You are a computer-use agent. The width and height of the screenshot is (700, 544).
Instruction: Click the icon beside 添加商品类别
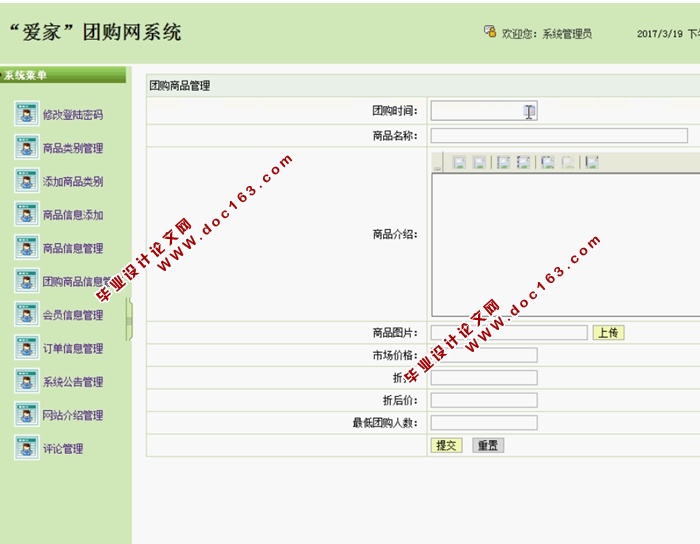click(26, 180)
